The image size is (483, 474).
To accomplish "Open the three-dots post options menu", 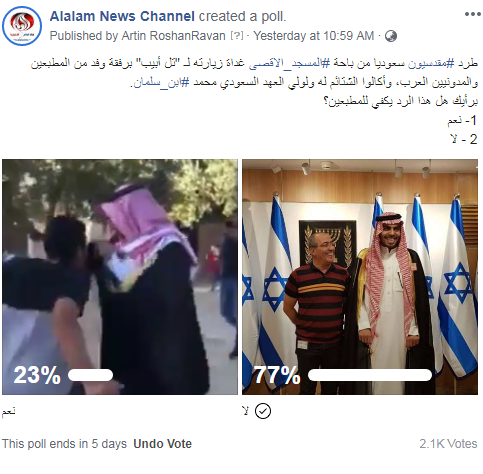I will 473,14.
